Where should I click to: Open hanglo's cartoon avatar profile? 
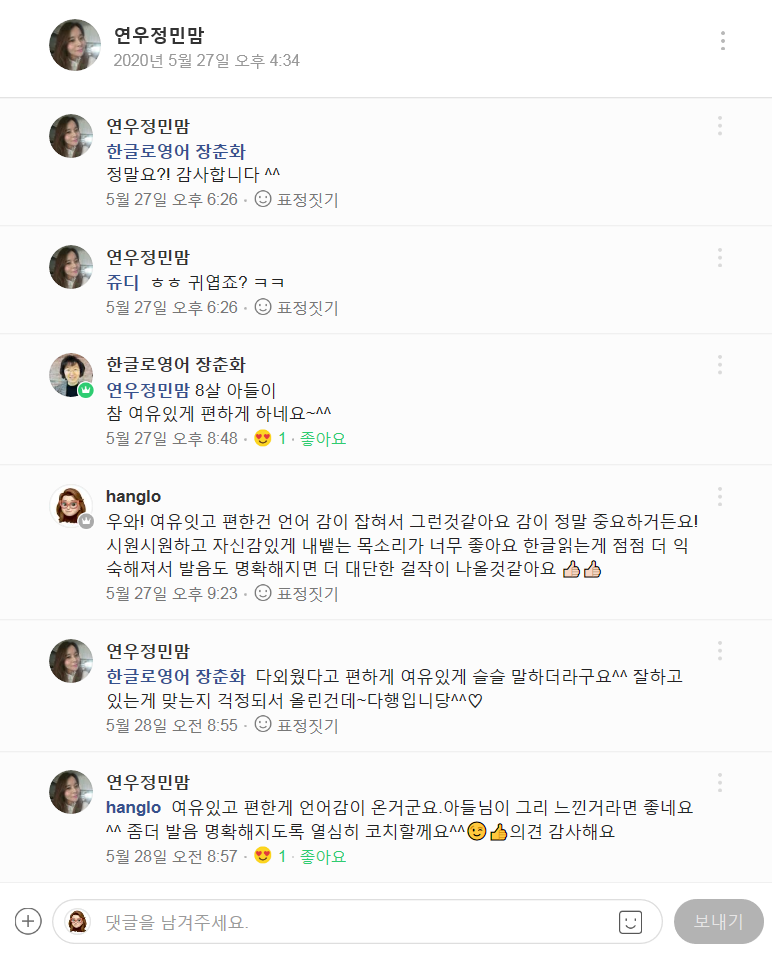[71, 506]
